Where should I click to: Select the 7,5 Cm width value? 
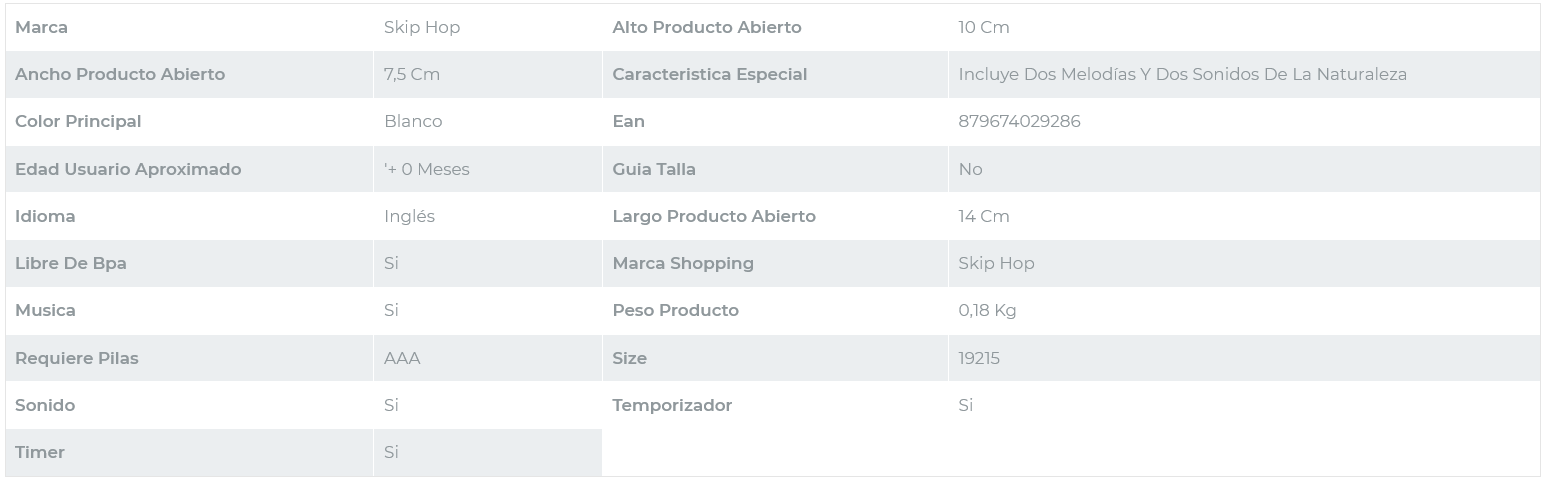pyautogui.click(x=412, y=74)
